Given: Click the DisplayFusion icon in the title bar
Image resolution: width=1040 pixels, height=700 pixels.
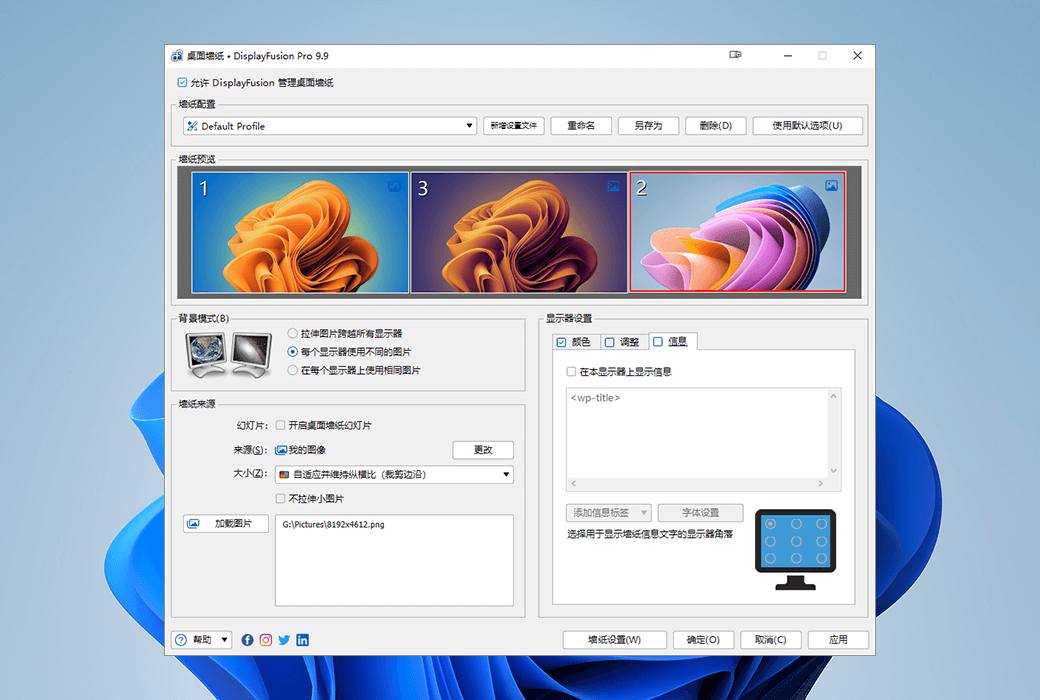Looking at the screenshot, I should point(177,56).
